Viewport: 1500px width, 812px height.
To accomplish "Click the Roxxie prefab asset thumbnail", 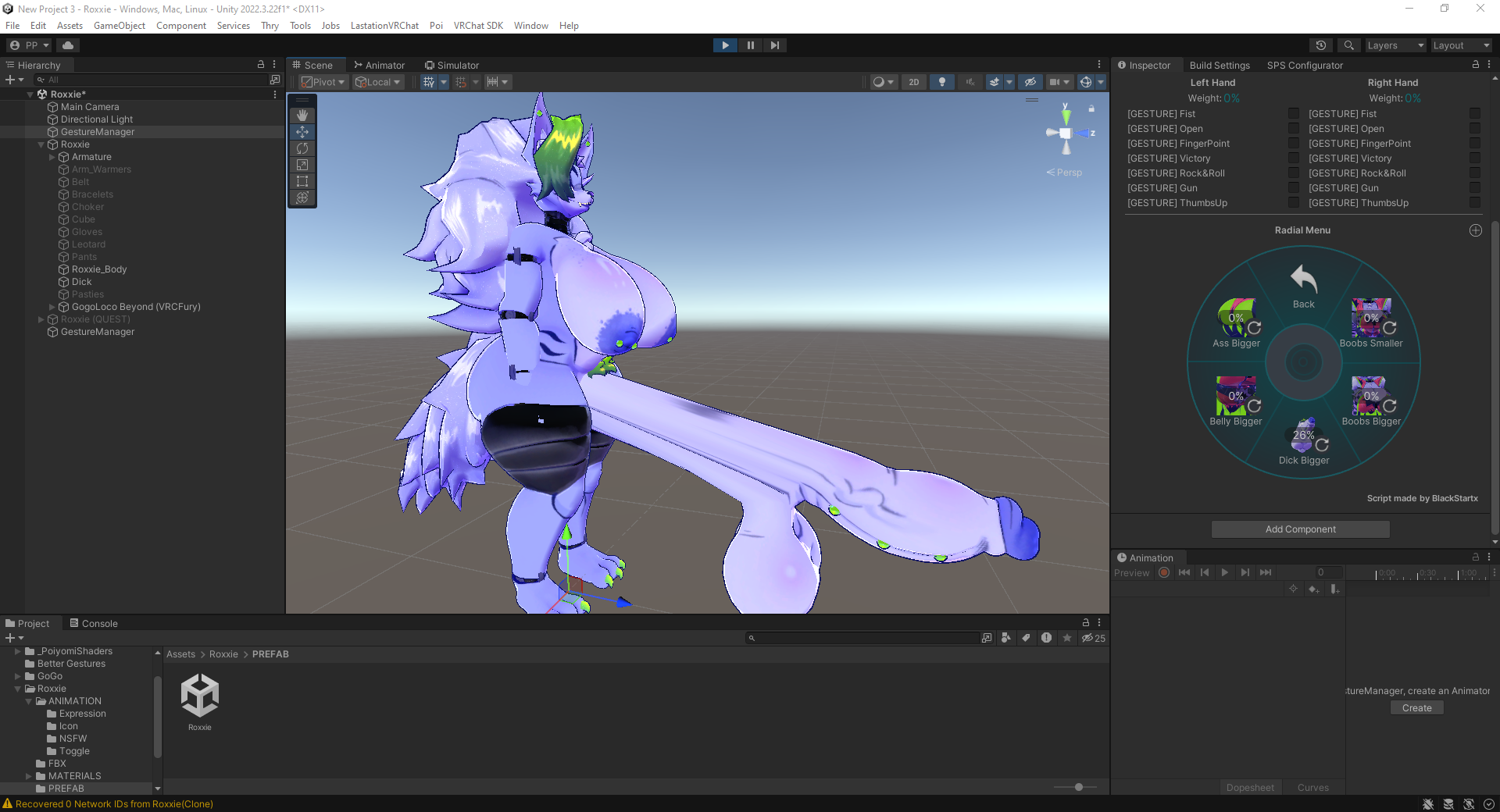I will 200,696.
